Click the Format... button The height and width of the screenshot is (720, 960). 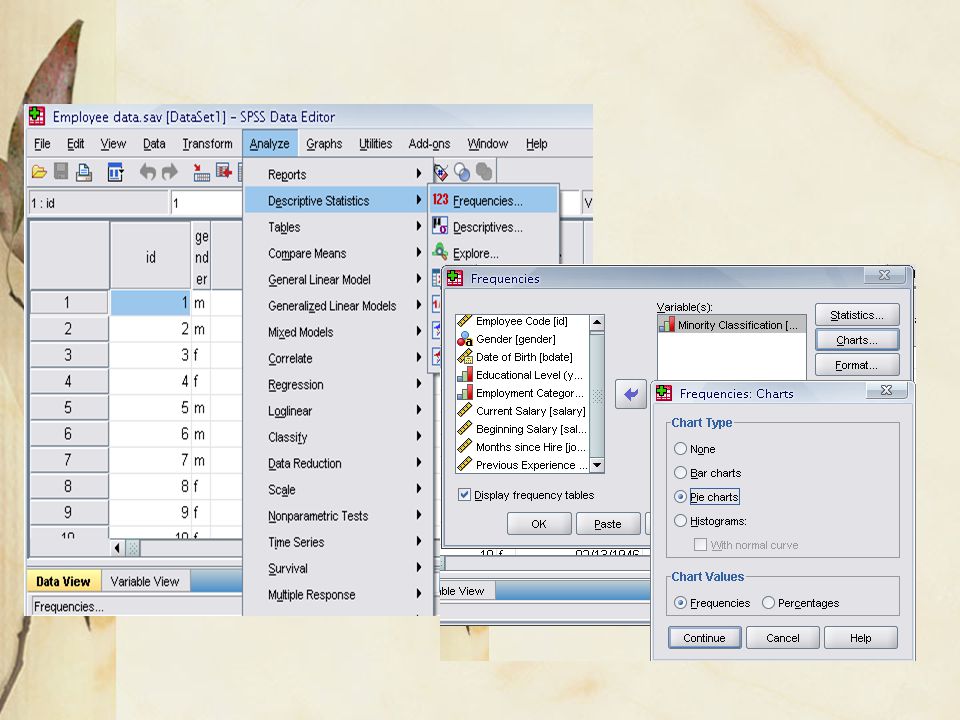pyautogui.click(x=857, y=365)
